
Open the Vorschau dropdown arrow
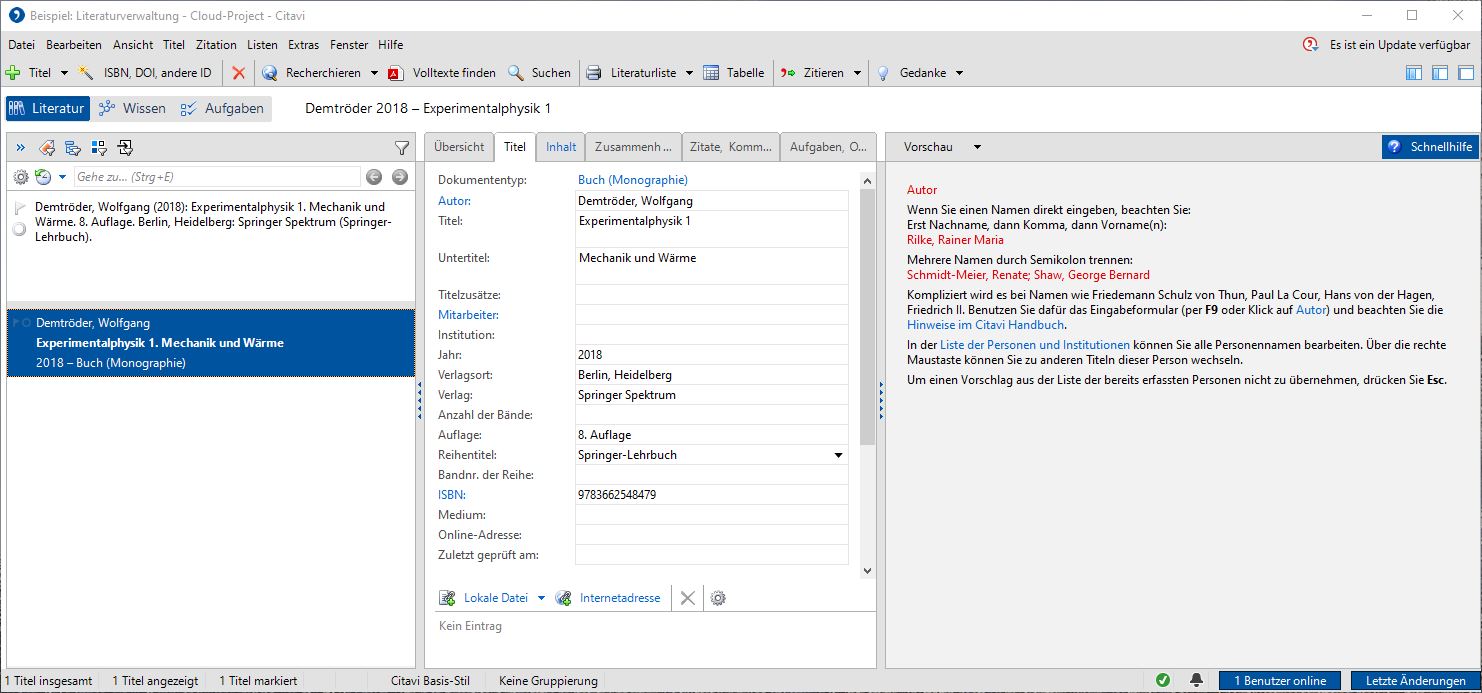tap(977, 147)
